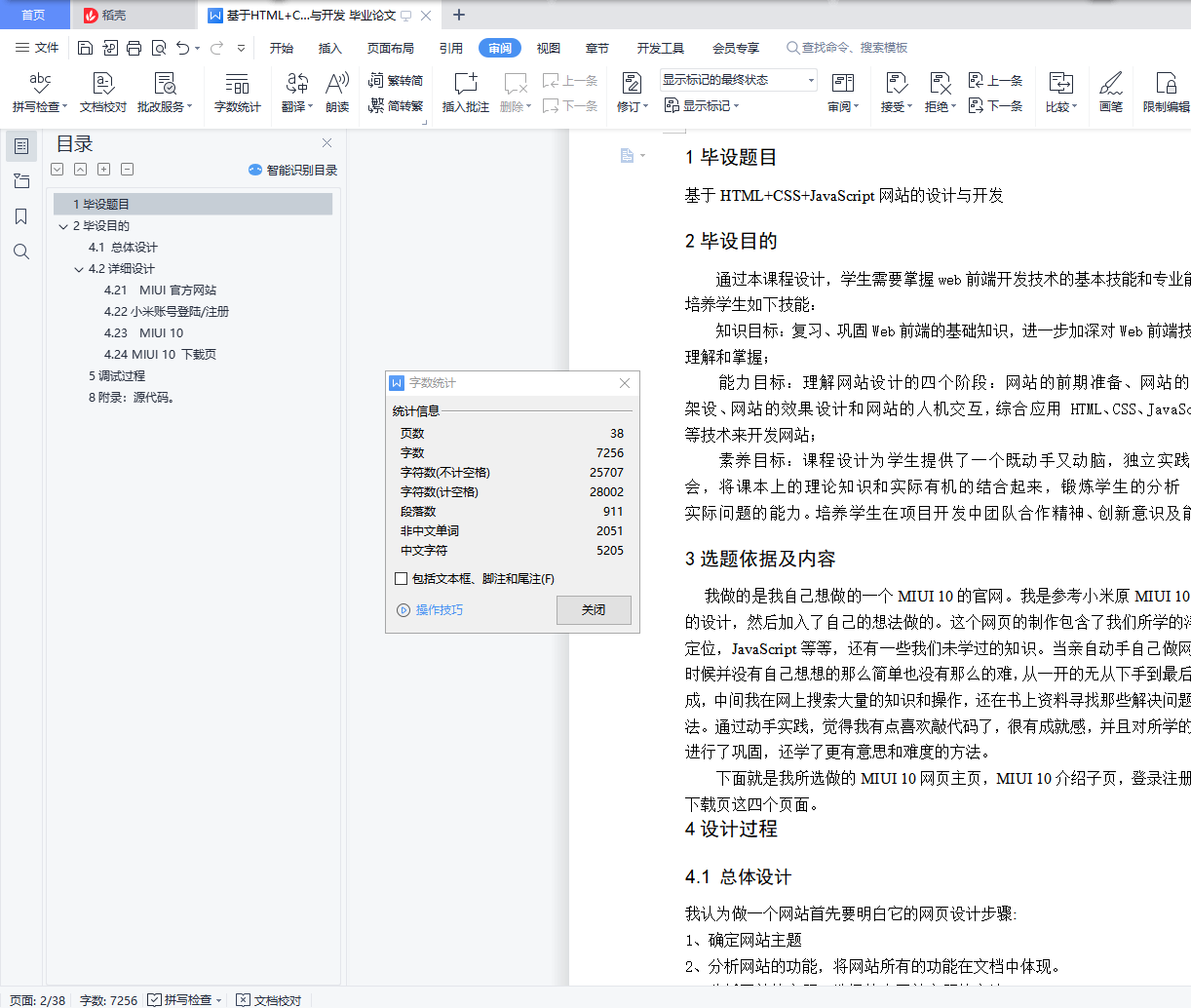
Task: Click the undo arrow
Action: (182, 48)
